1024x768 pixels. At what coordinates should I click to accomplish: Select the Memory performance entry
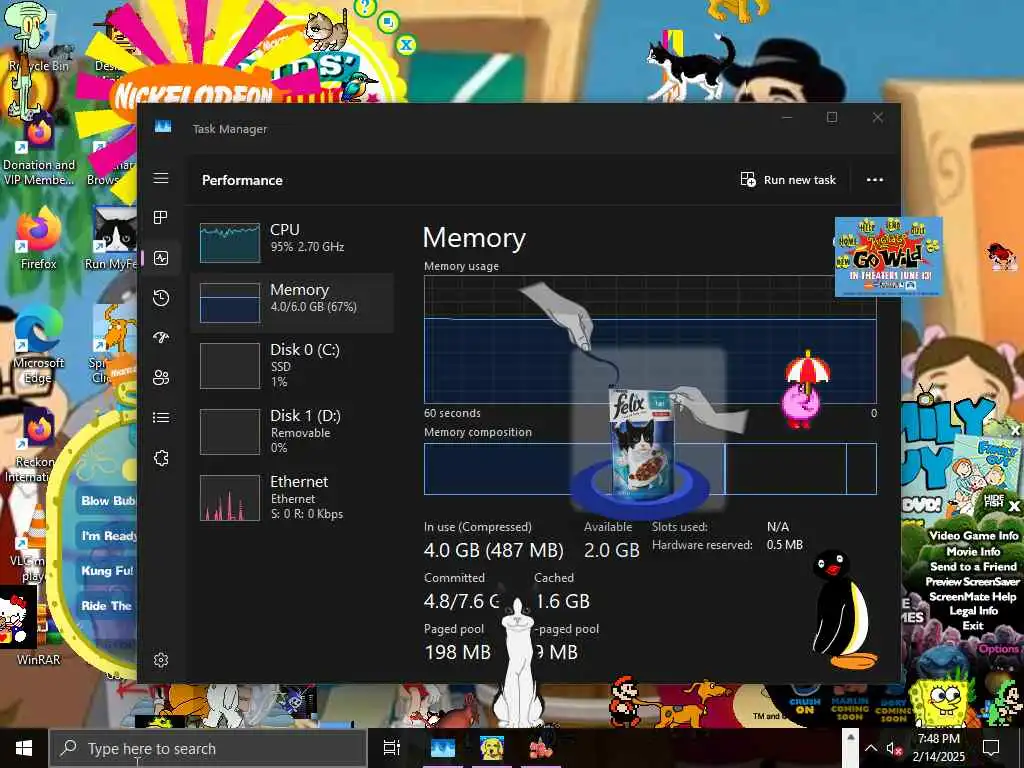(x=291, y=302)
